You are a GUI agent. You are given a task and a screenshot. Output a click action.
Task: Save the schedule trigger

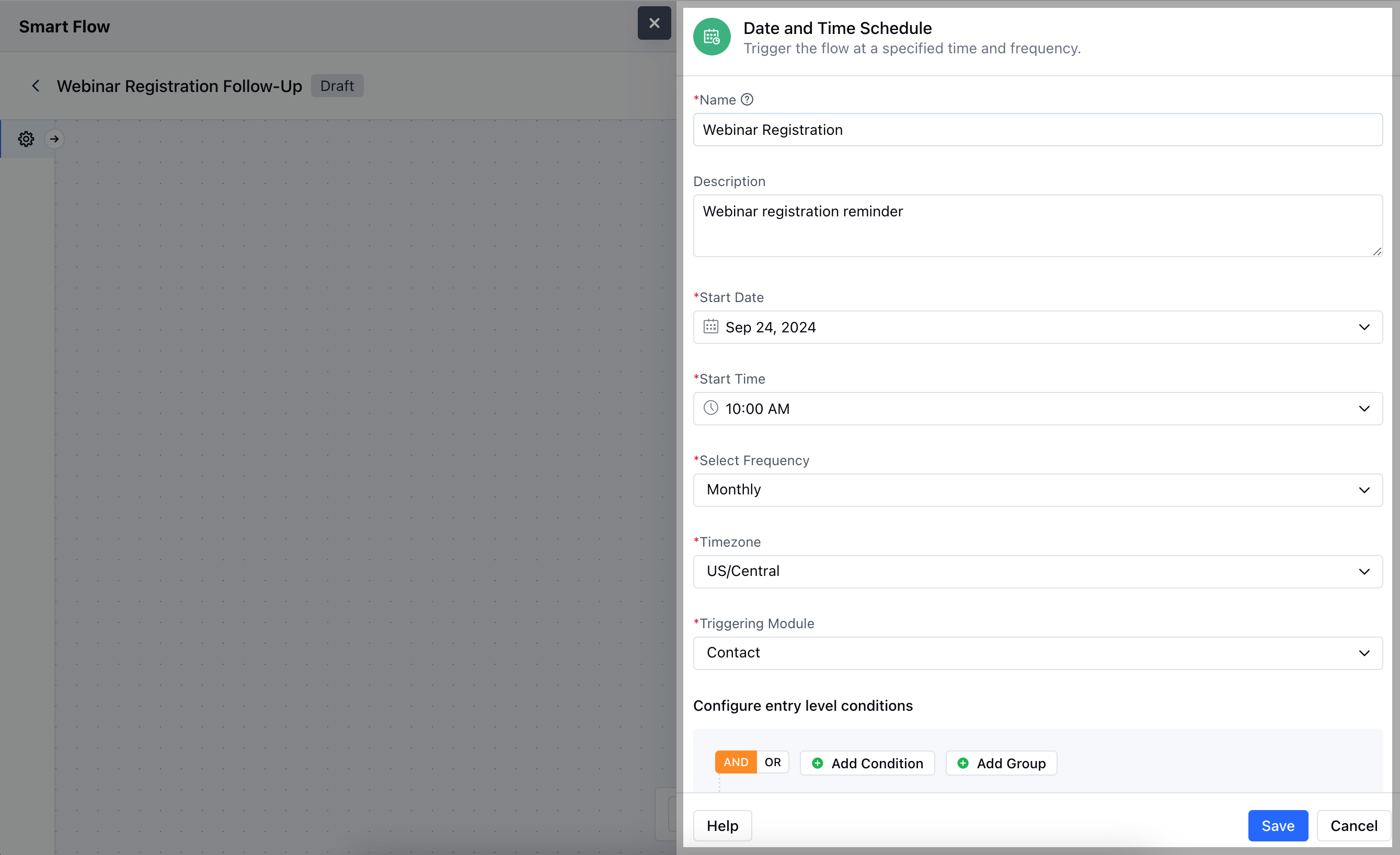(1277, 825)
